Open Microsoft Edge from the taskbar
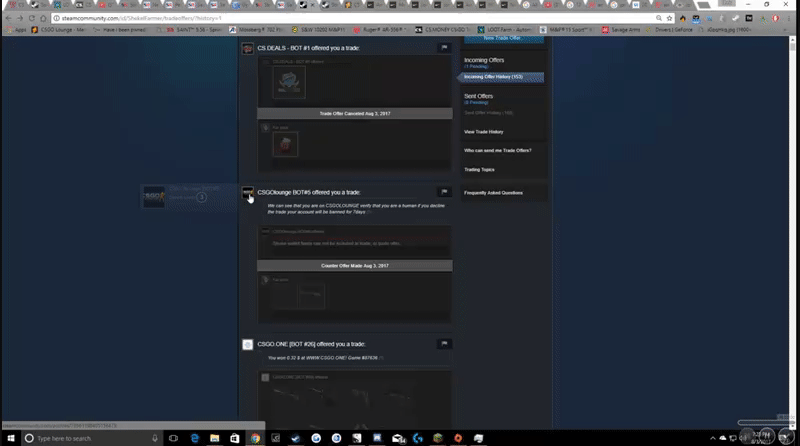 194,438
